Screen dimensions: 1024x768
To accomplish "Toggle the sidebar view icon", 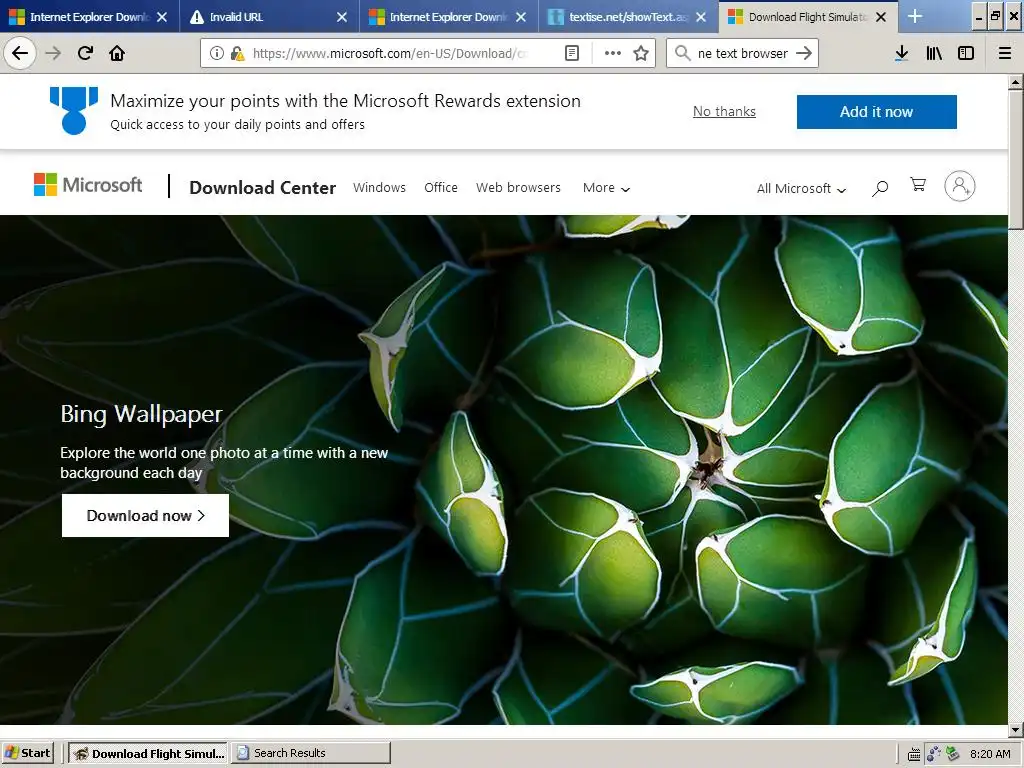I will 966,53.
